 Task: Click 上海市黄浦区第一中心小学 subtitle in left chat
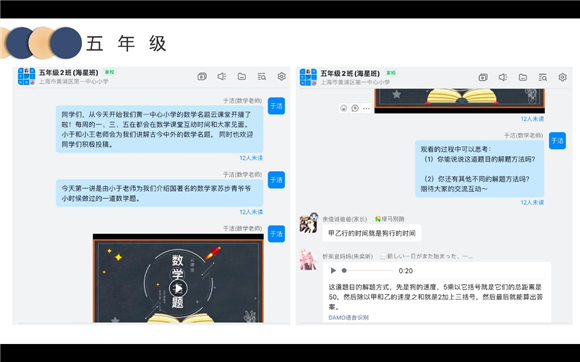(x=74, y=81)
